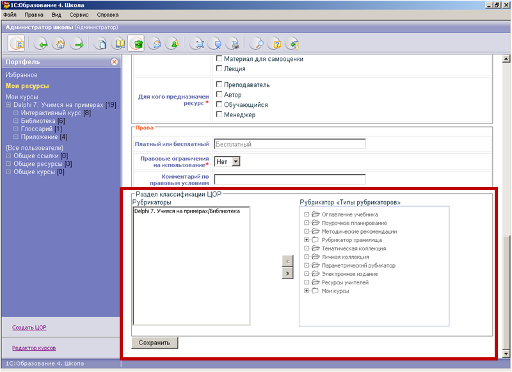Click the Сохранить button

coord(155,343)
